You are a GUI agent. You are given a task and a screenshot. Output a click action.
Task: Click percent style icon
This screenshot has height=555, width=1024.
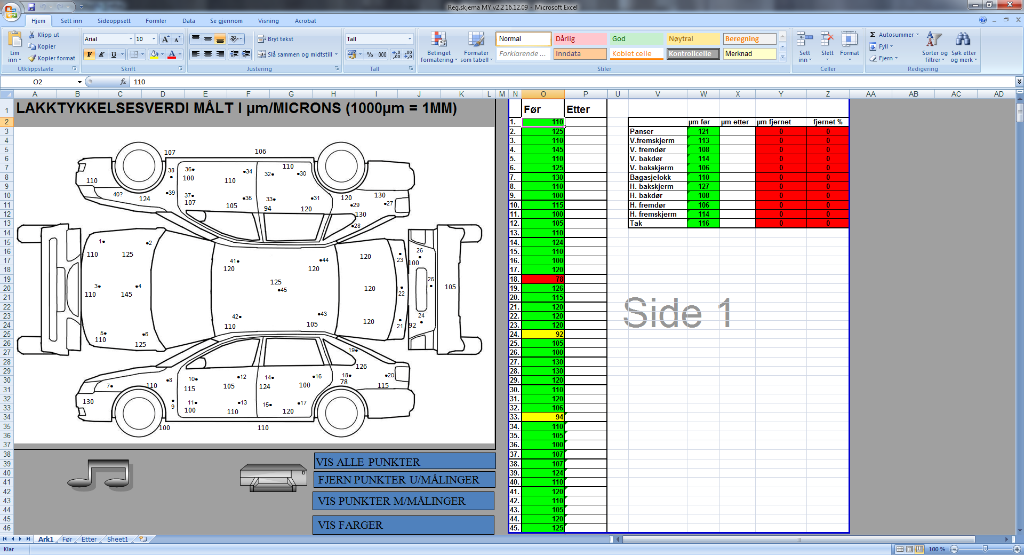(370, 55)
